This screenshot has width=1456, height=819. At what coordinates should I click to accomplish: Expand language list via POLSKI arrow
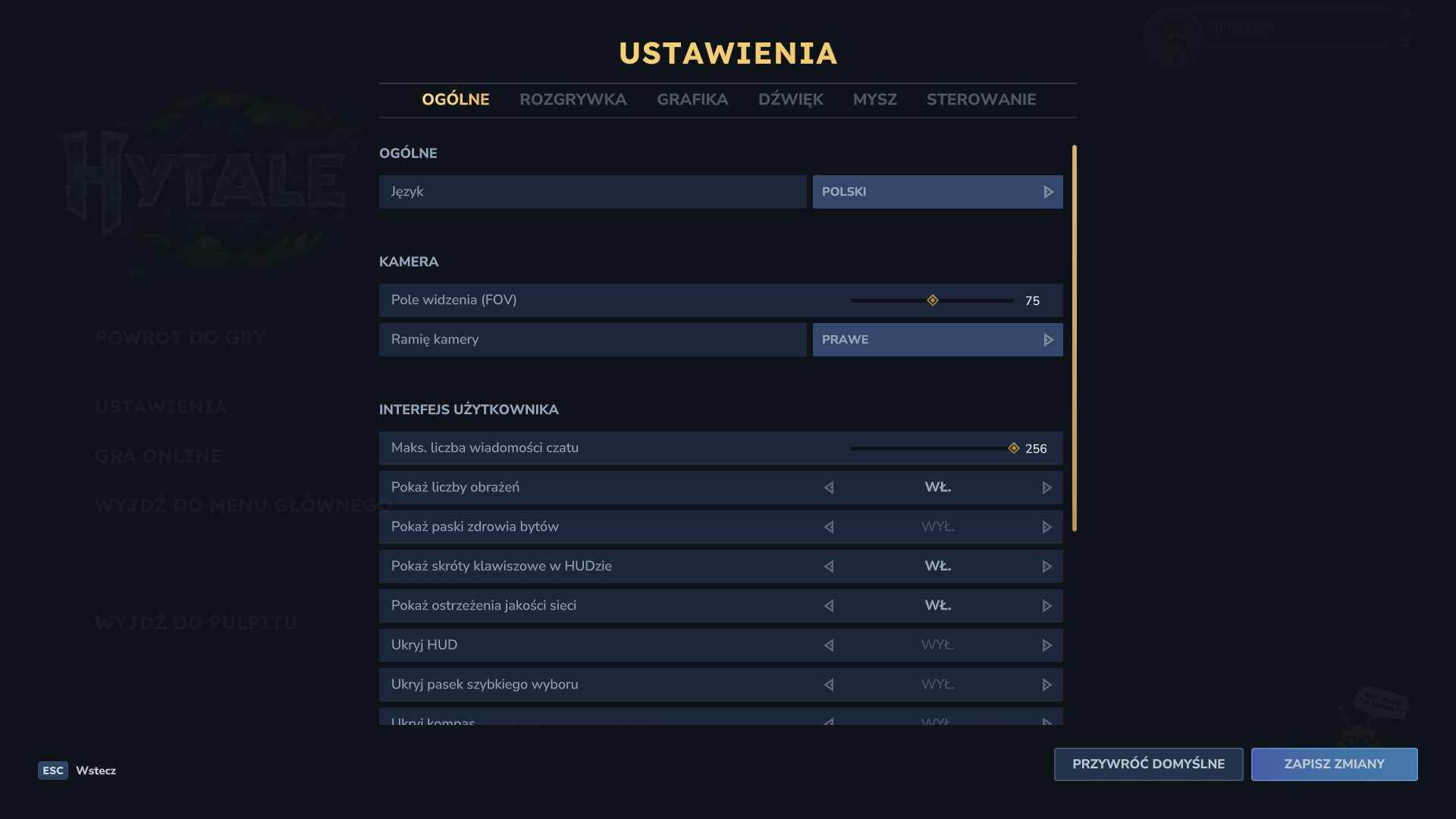(1048, 192)
